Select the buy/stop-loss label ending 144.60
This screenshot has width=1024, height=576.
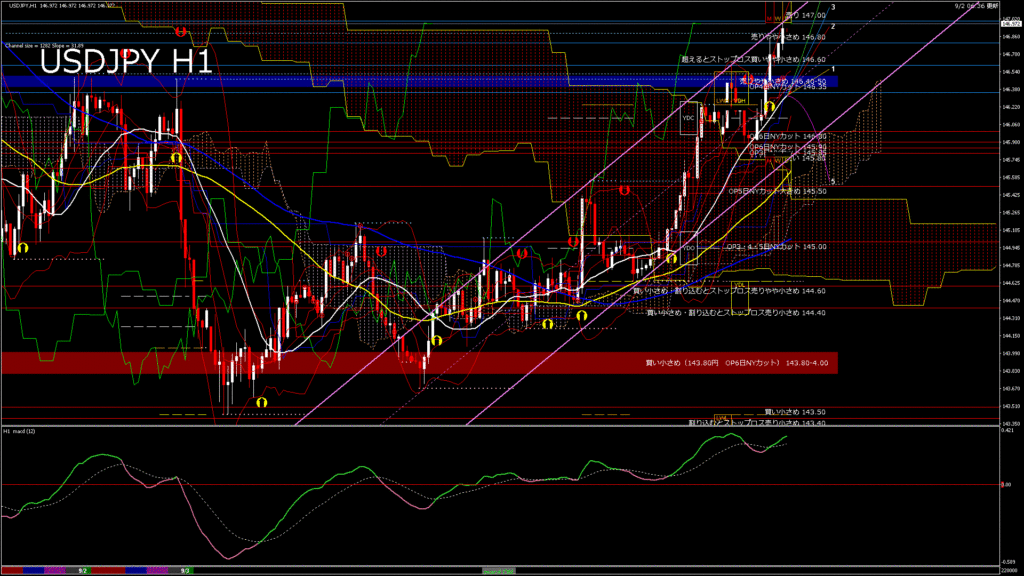pos(729,291)
